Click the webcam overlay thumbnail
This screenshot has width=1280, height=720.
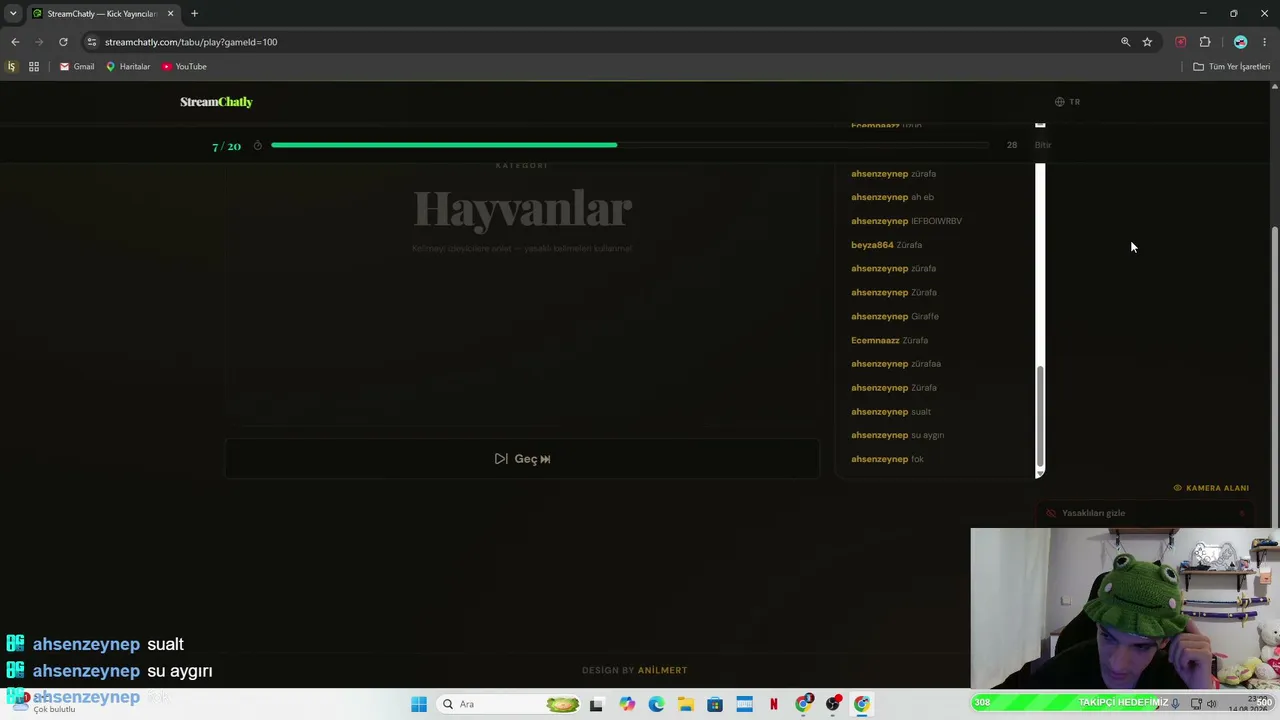1125,609
